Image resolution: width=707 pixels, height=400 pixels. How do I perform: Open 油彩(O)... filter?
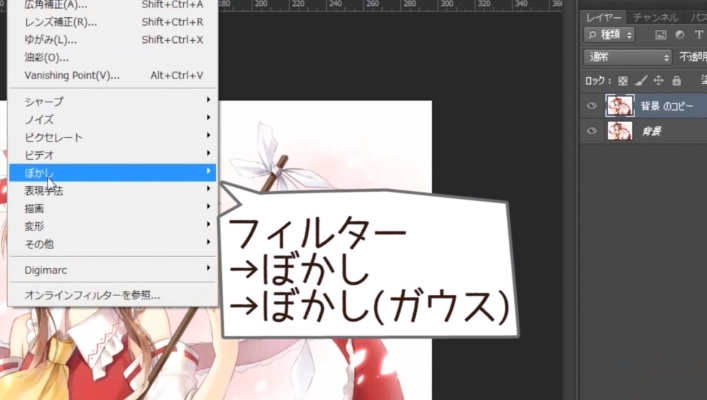point(113,58)
